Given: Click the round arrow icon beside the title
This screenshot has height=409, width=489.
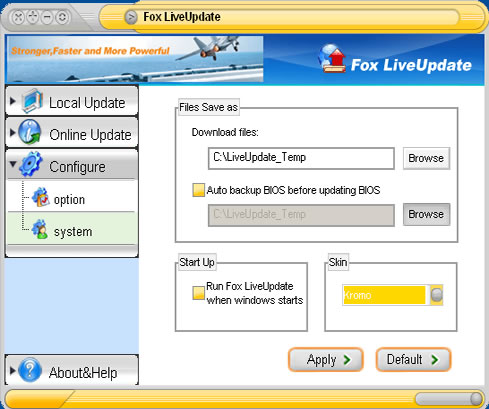Looking at the screenshot, I should [x=131, y=17].
